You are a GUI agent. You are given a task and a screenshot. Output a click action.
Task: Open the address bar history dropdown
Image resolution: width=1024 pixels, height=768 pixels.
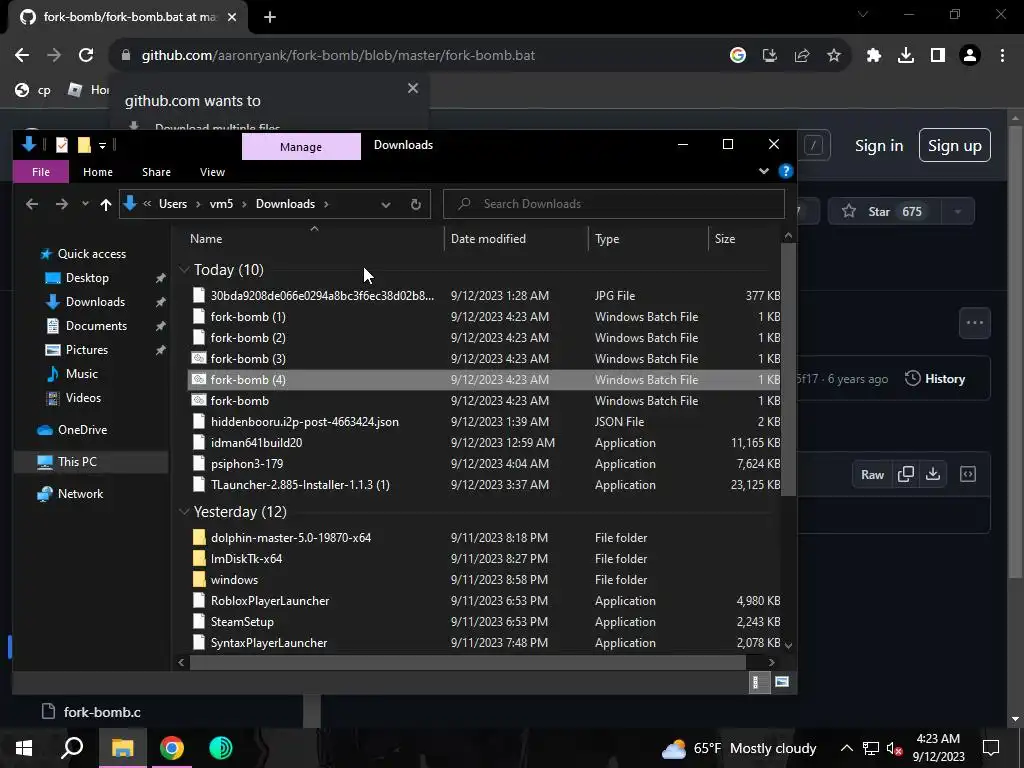pos(385,204)
